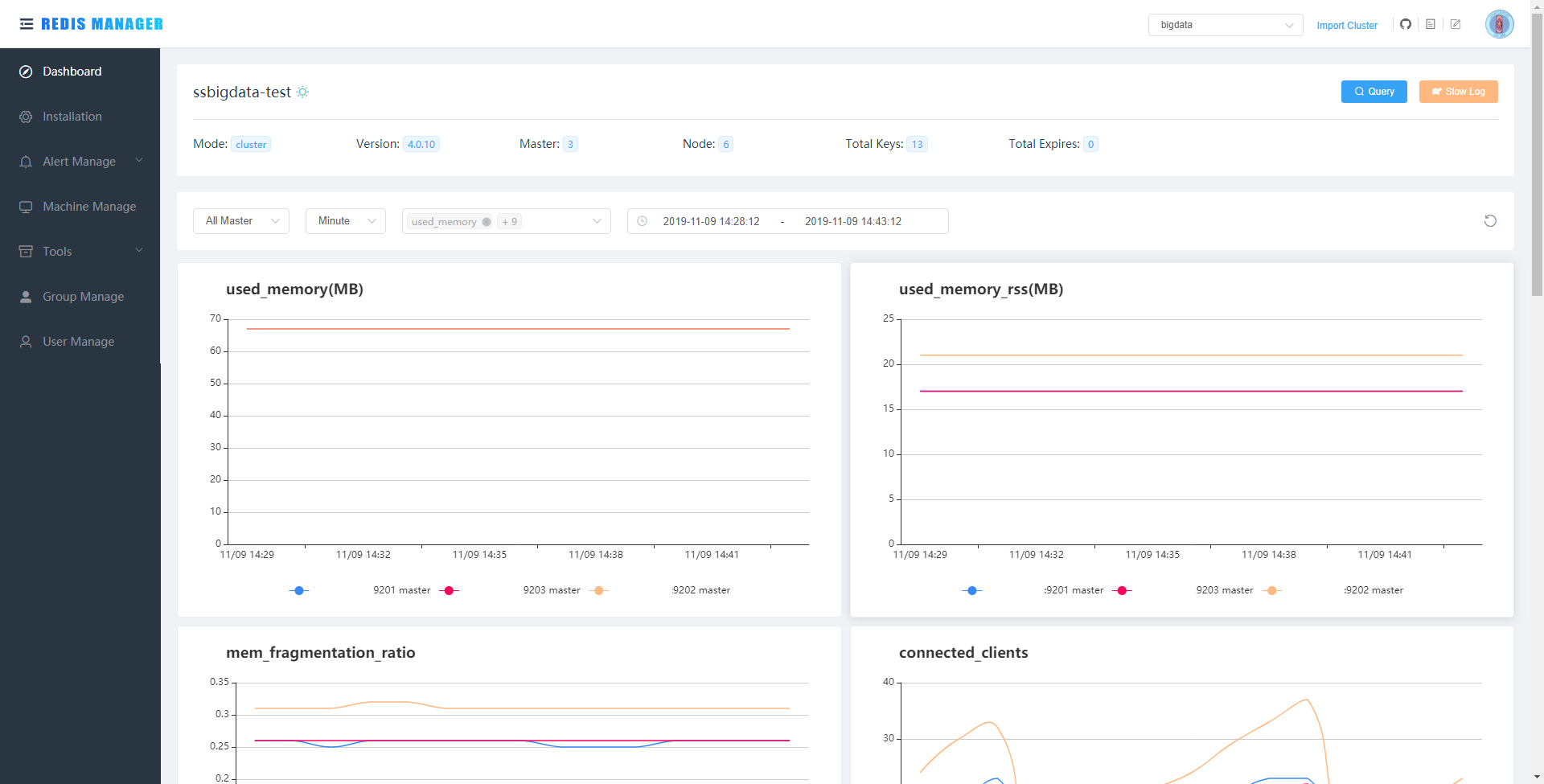Click the Import Cluster link
The height and width of the screenshot is (784, 1544).
(1347, 26)
